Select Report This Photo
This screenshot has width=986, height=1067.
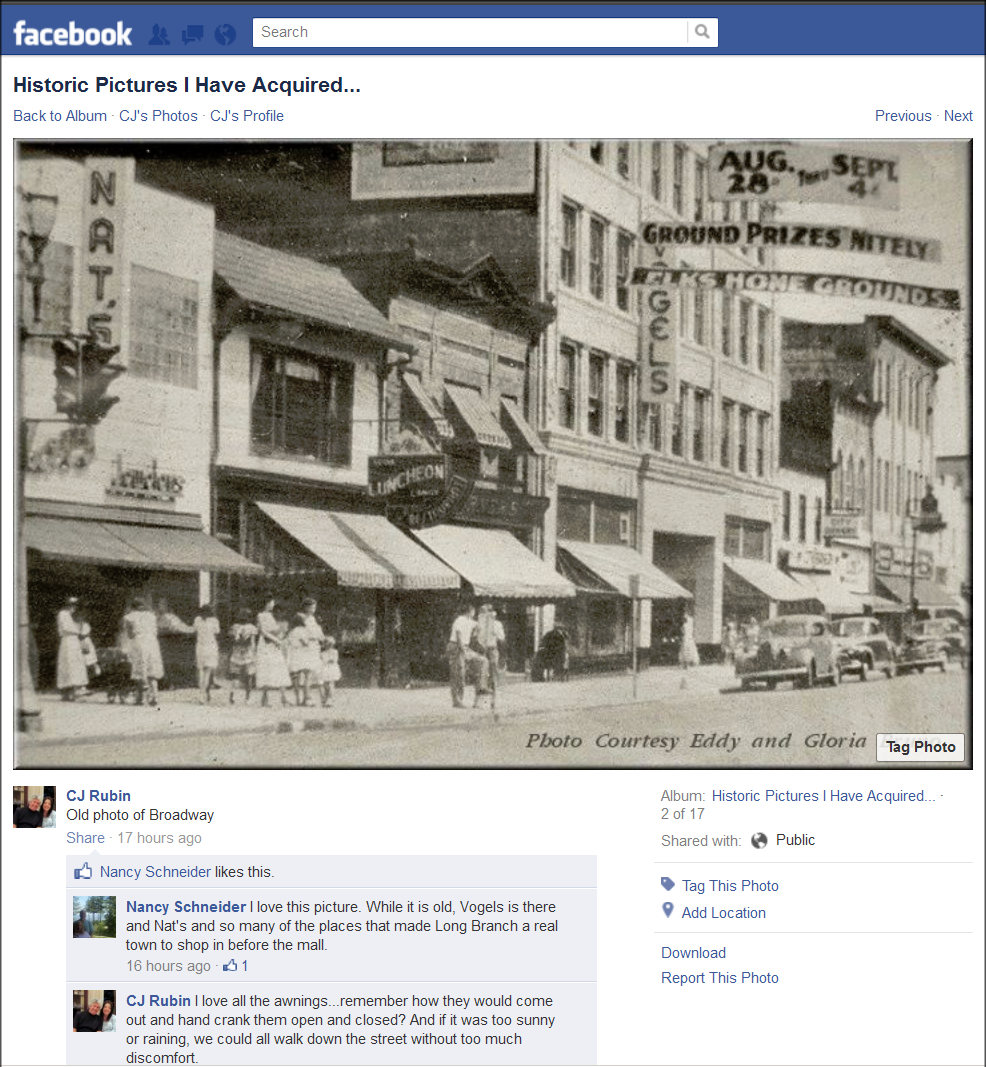pyautogui.click(x=720, y=978)
